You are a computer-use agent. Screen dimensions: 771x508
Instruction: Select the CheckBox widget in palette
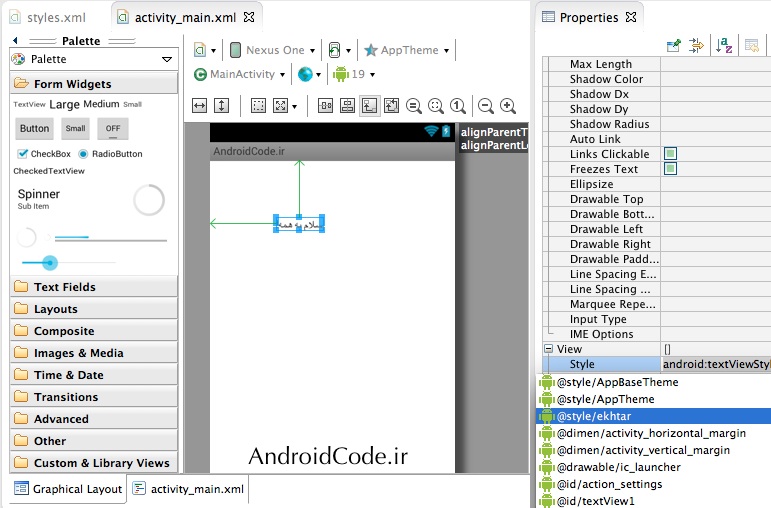click(x=44, y=154)
